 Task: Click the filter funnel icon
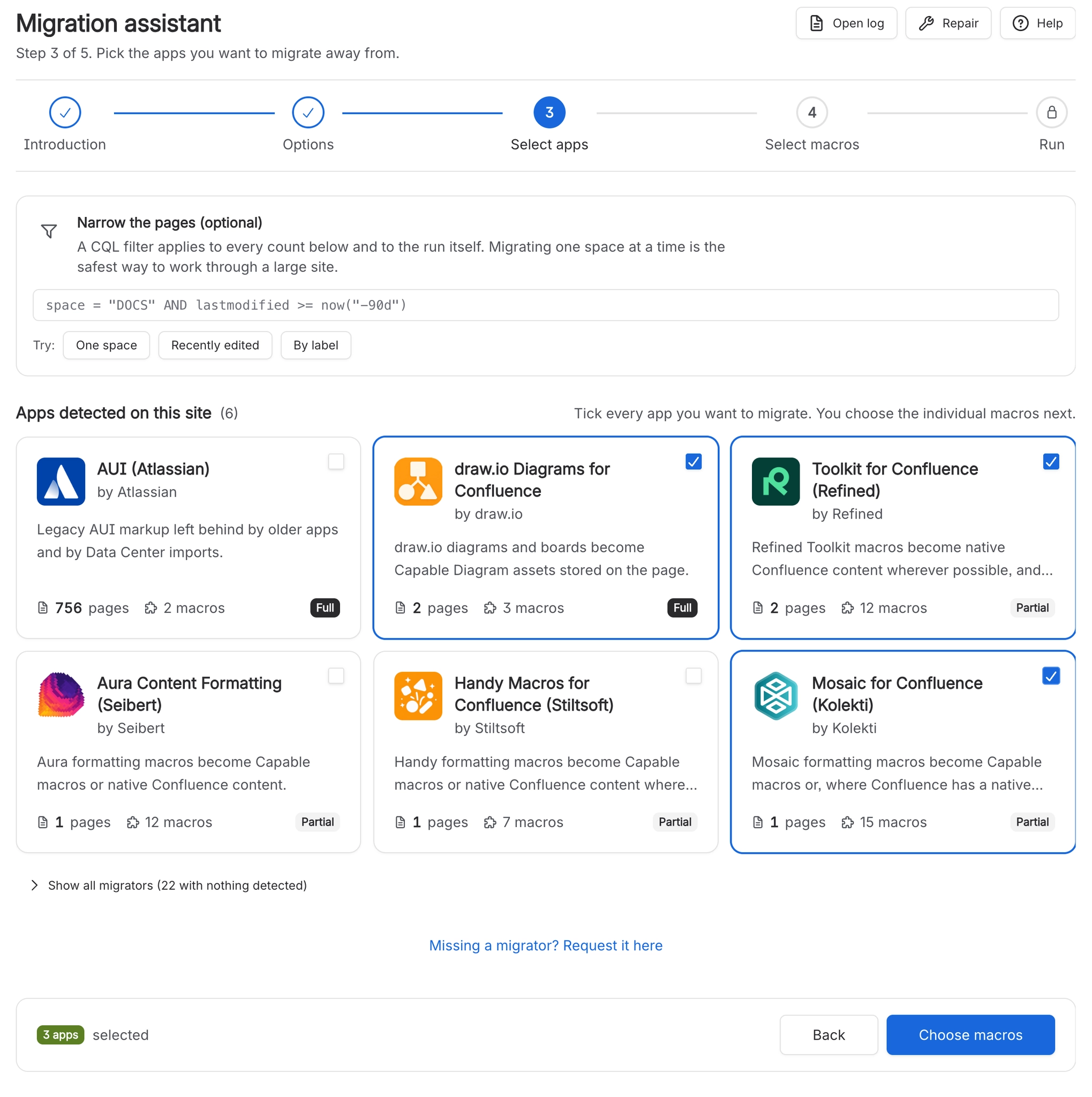pos(49,231)
